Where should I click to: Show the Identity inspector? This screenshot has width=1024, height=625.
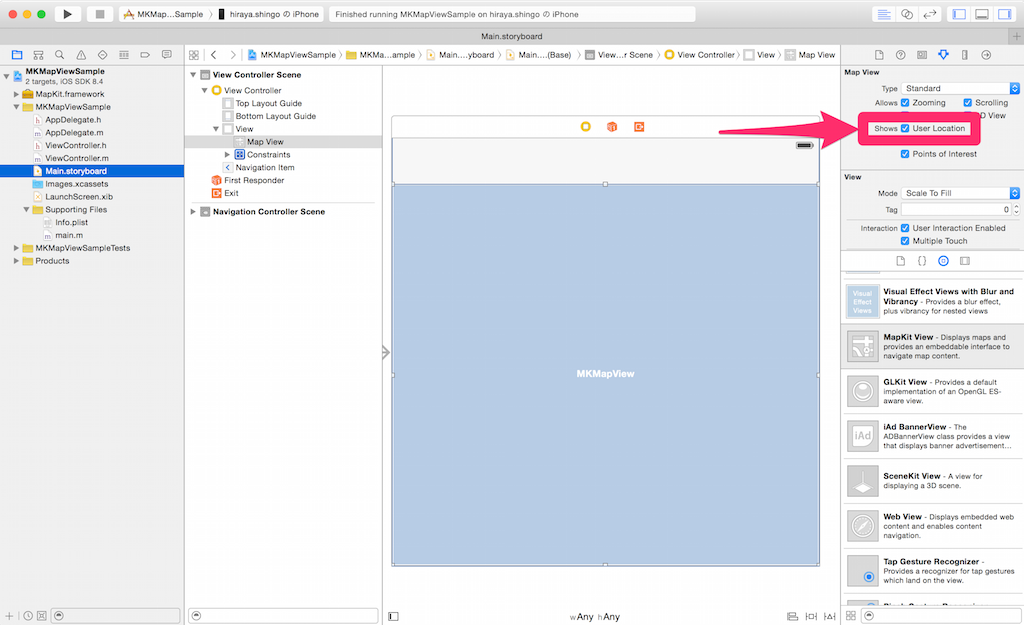[x=921, y=55]
